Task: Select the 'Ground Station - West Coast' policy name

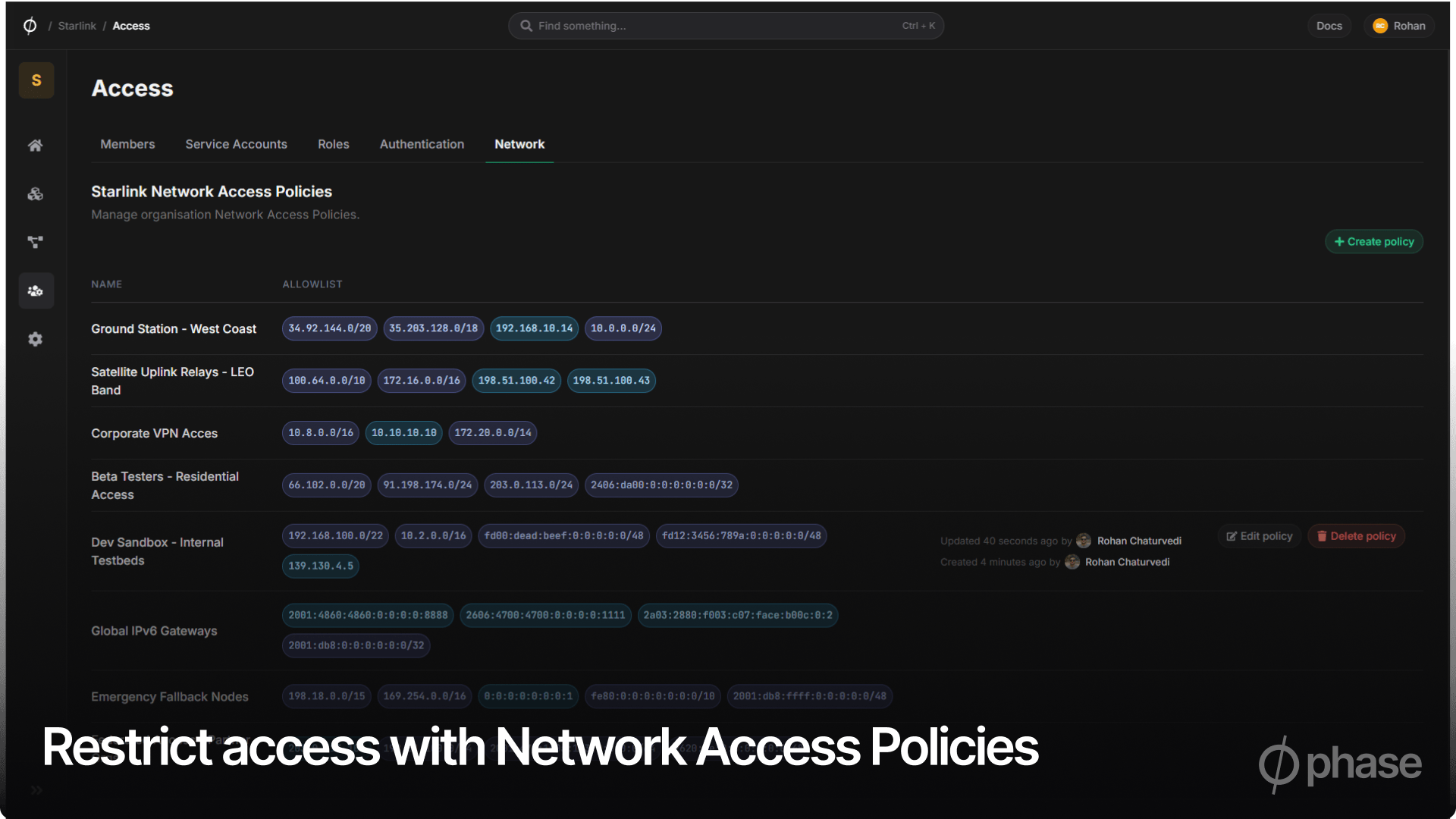Action: (x=174, y=329)
